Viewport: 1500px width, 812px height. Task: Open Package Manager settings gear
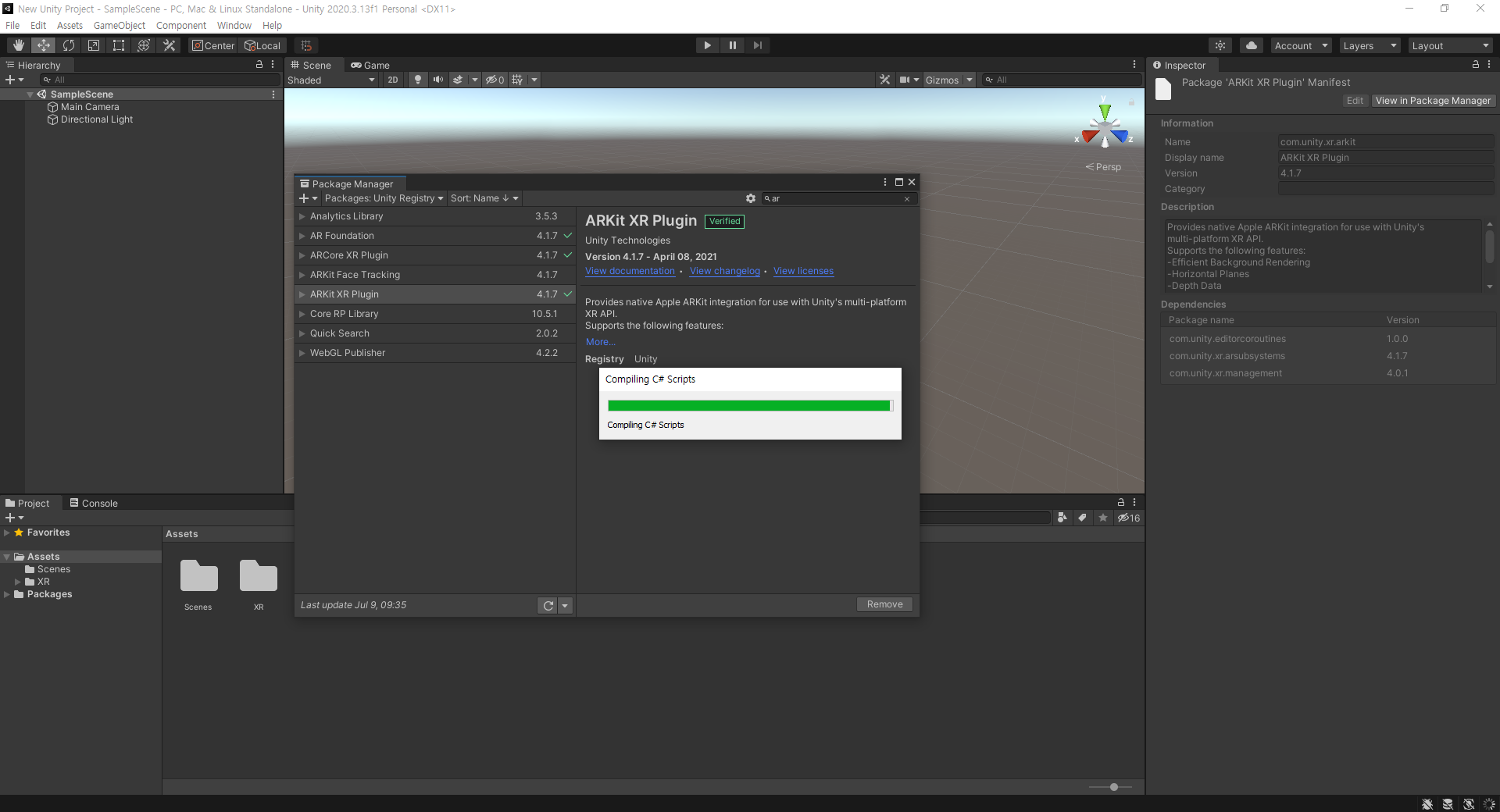click(751, 198)
